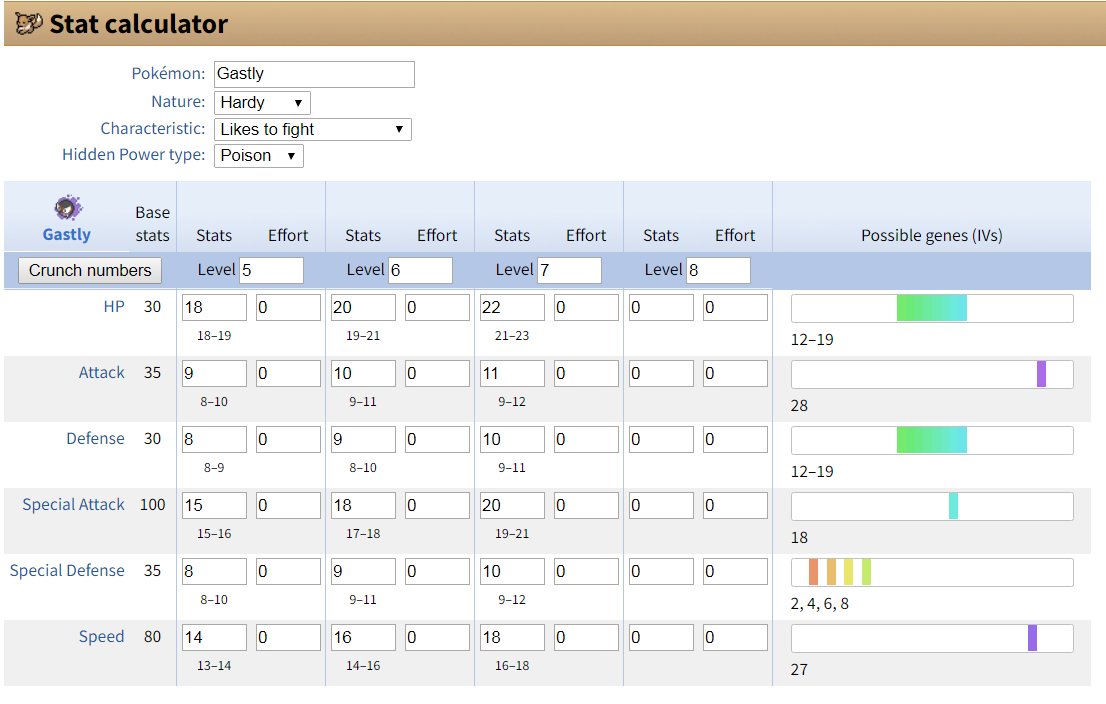
Task: Click the Crunch numbers button
Action: [x=90, y=270]
